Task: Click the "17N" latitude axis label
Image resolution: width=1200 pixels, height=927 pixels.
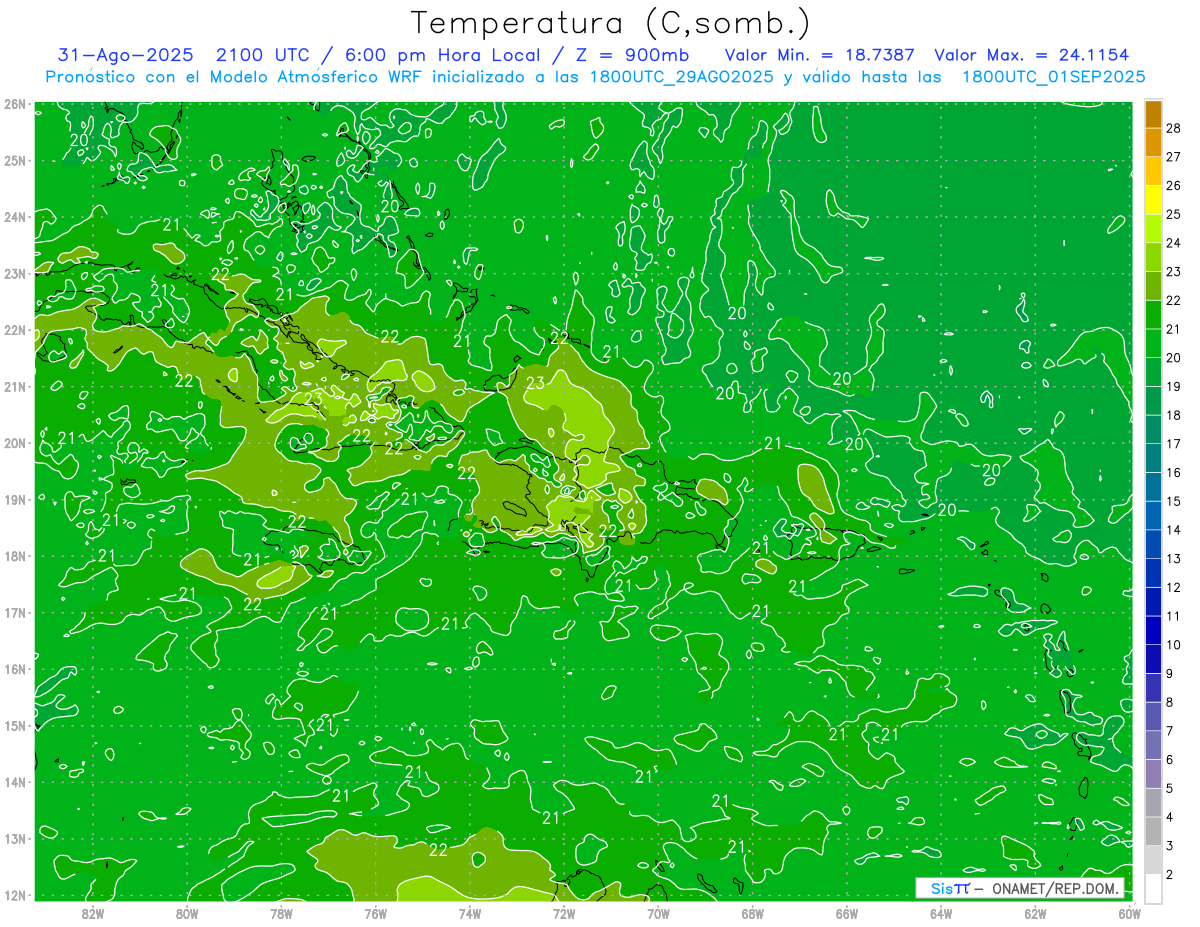Action: 15,612
